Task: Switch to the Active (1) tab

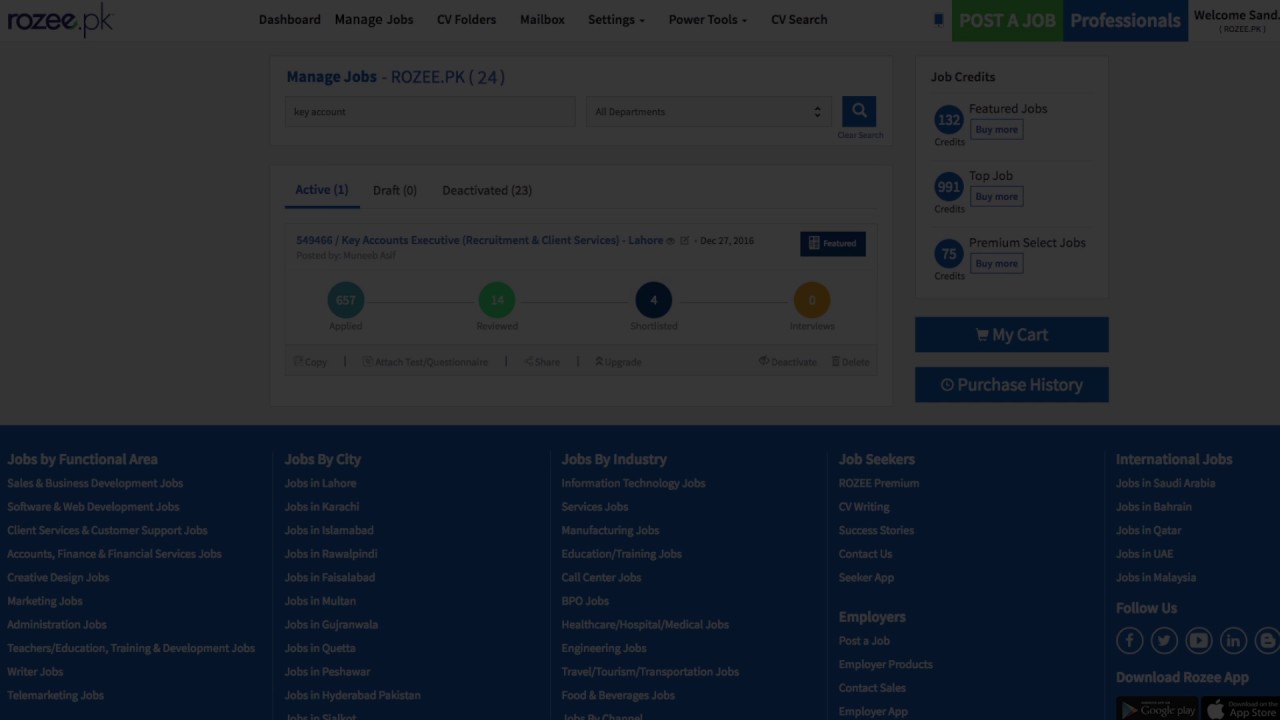Action: point(322,190)
